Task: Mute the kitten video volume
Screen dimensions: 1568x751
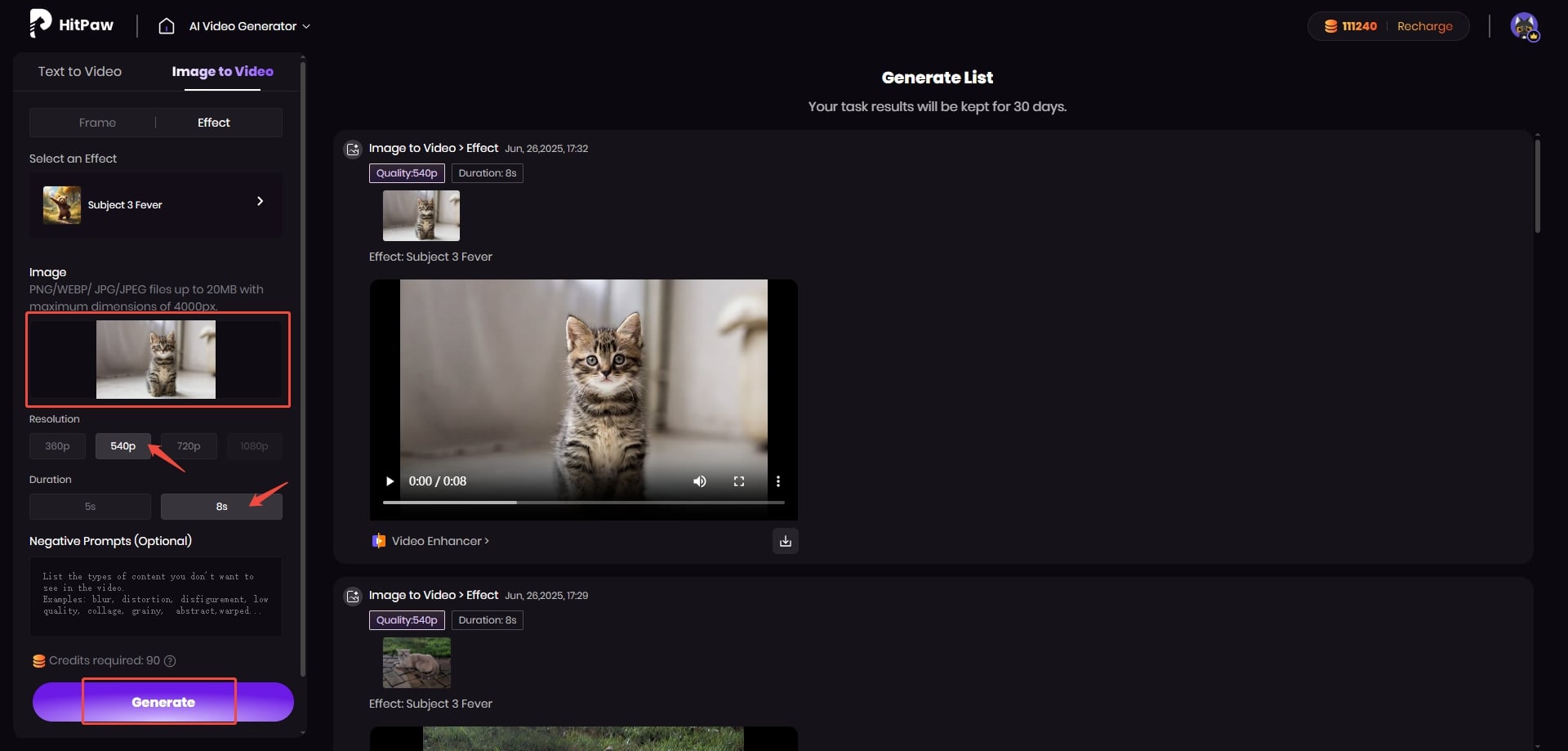Action: tap(699, 481)
